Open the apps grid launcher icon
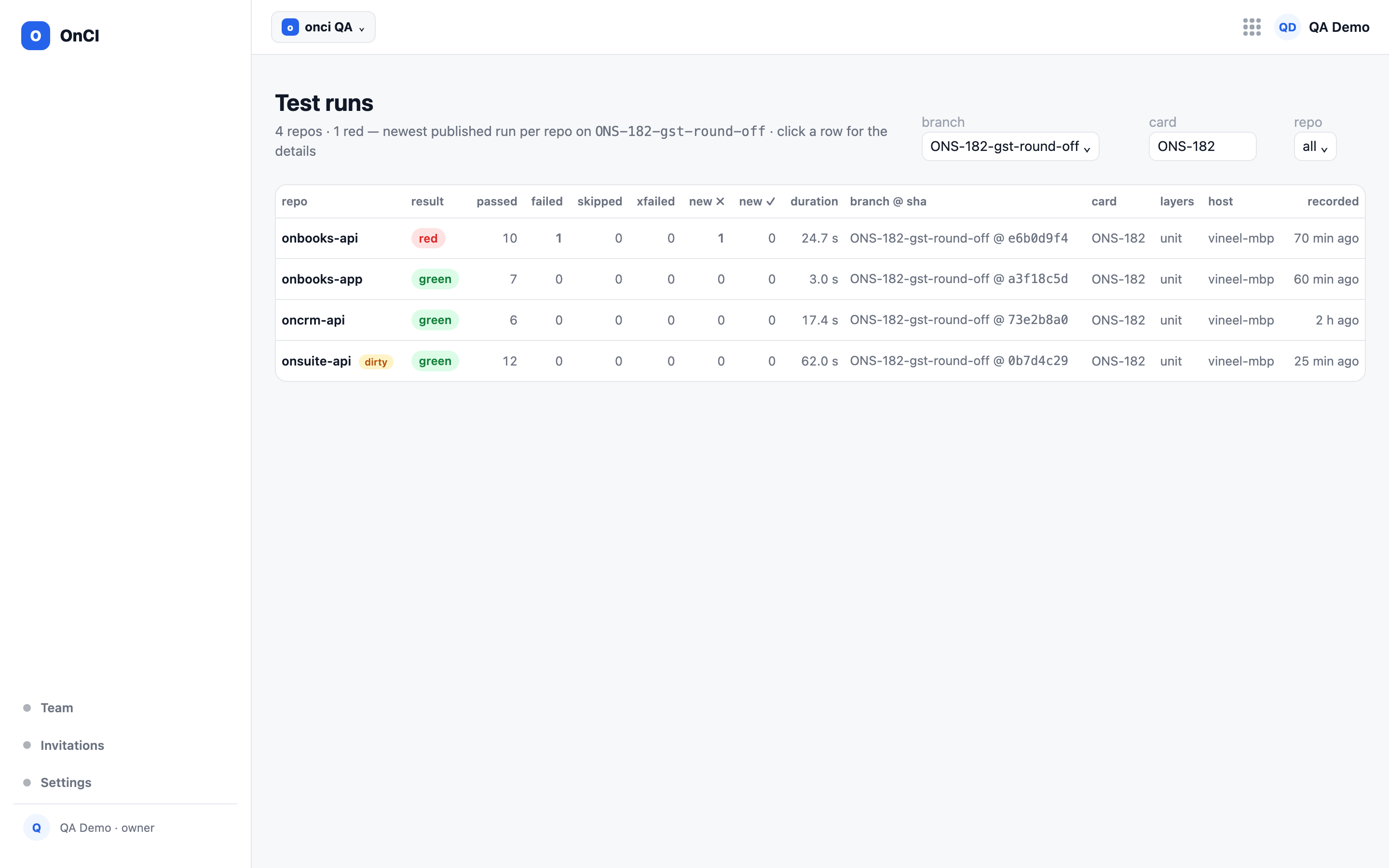 pyautogui.click(x=1252, y=27)
